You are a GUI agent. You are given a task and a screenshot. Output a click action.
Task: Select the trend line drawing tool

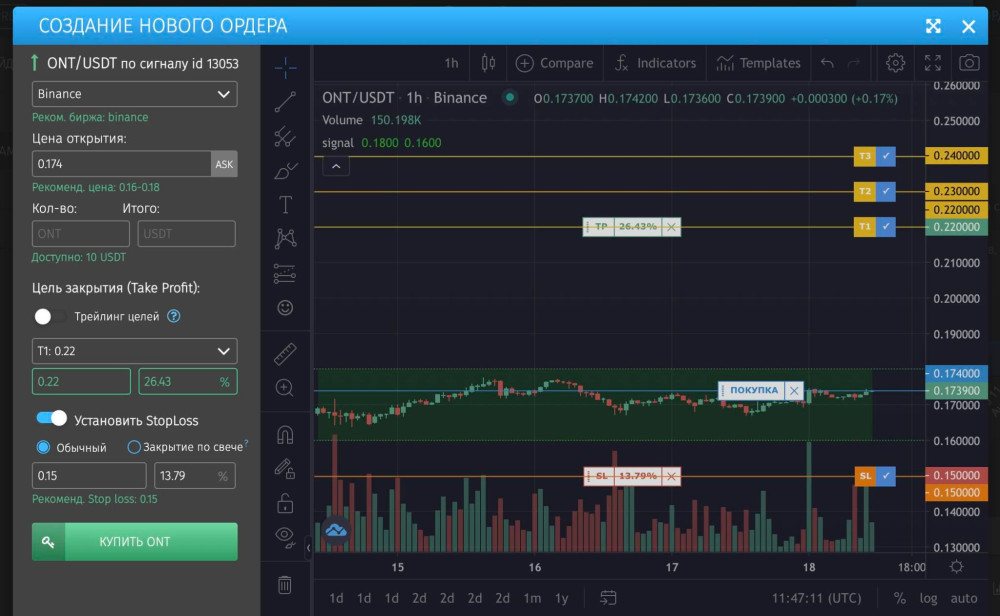click(285, 101)
